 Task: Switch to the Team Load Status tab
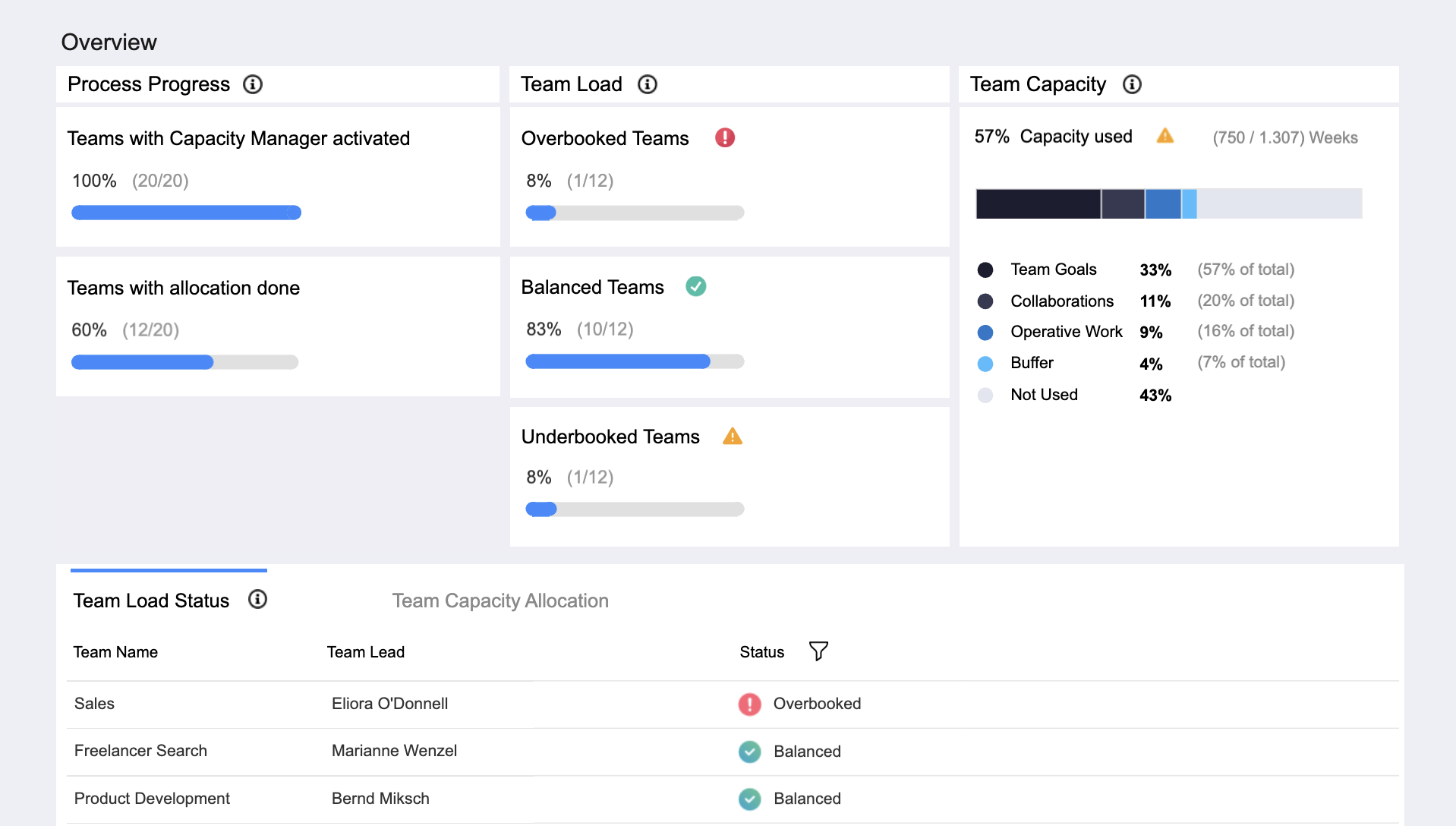(151, 601)
